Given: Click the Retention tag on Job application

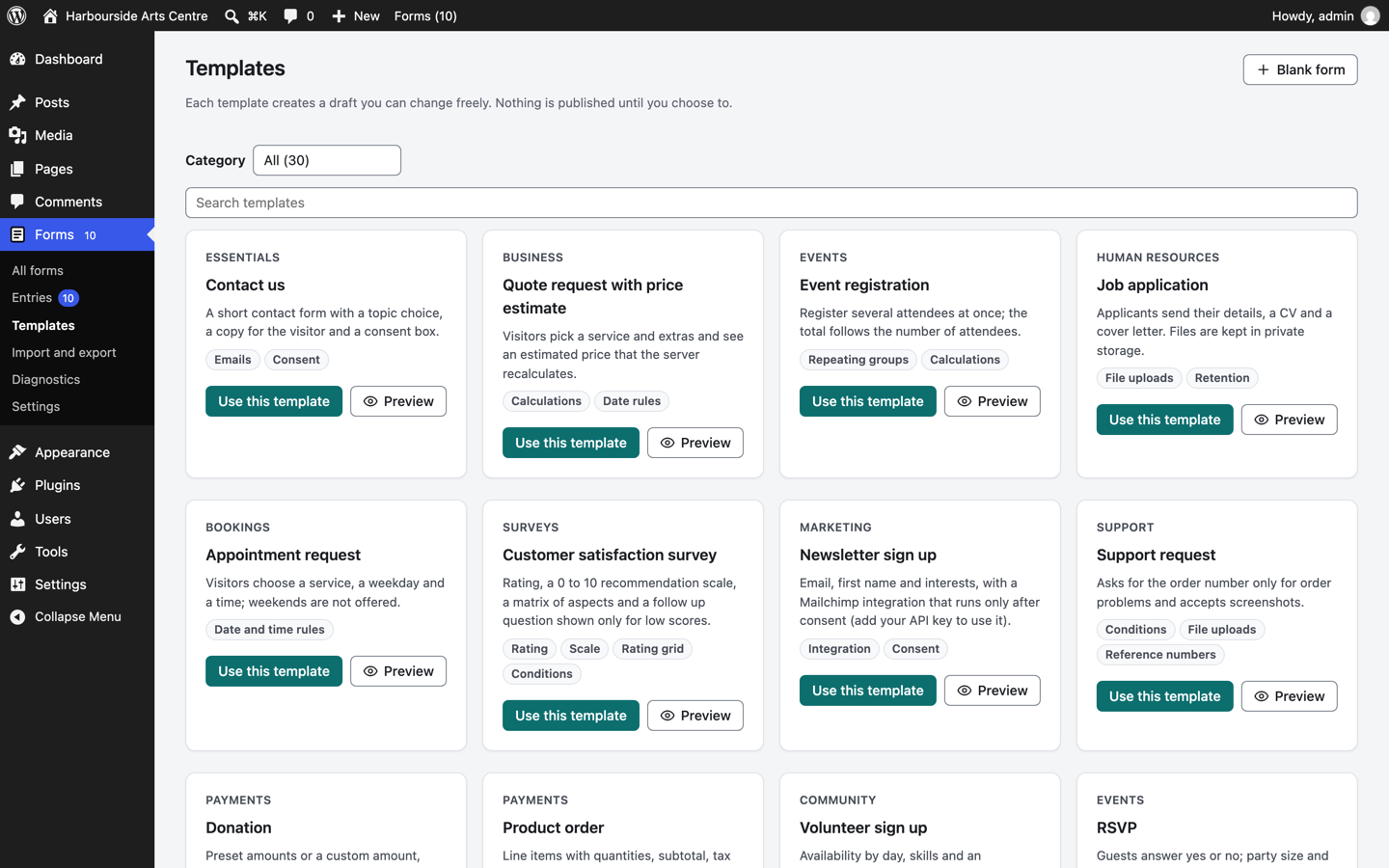Looking at the screenshot, I should coord(1222,378).
